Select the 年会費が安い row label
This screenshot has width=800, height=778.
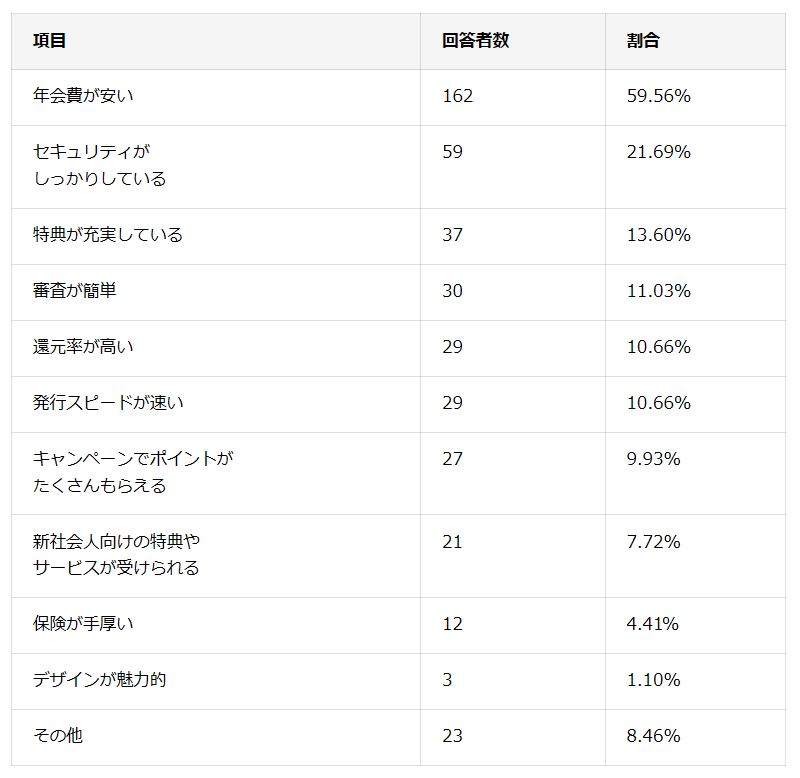[83, 96]
